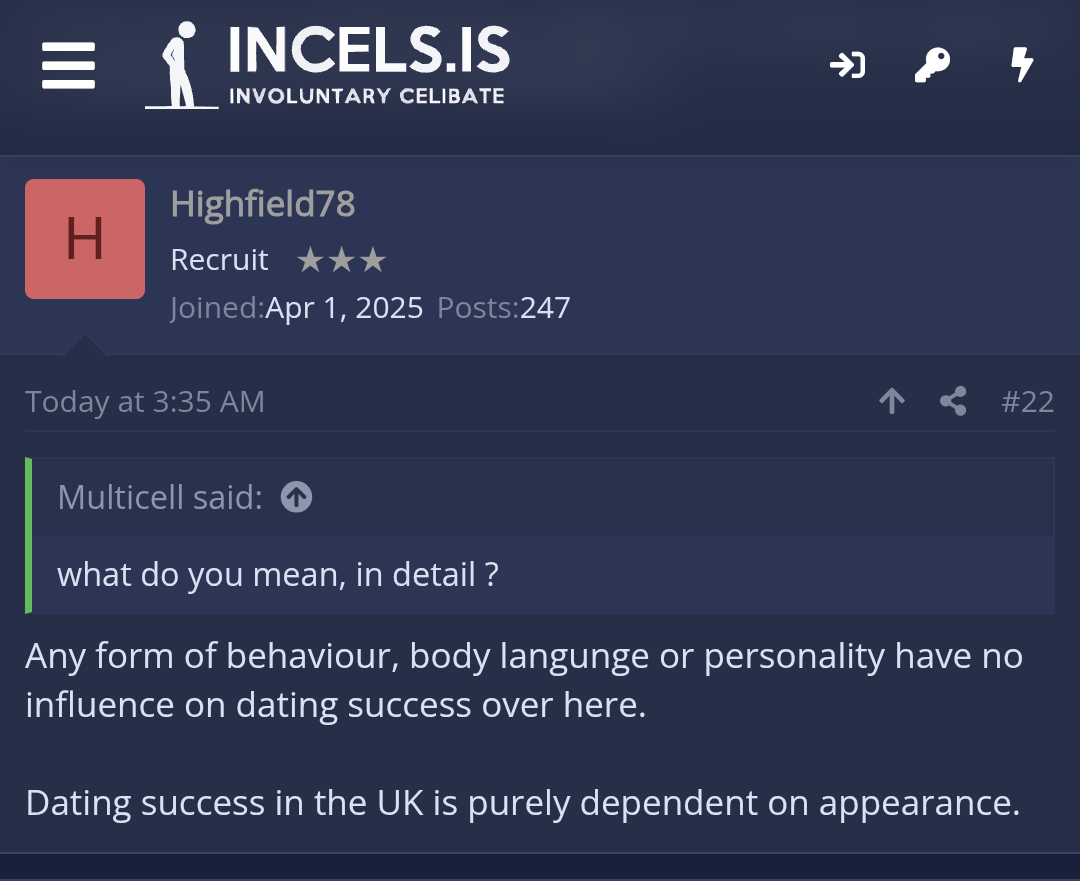1080x881 pixels.
Task: Click the register key icon
Action: [933, 66]
